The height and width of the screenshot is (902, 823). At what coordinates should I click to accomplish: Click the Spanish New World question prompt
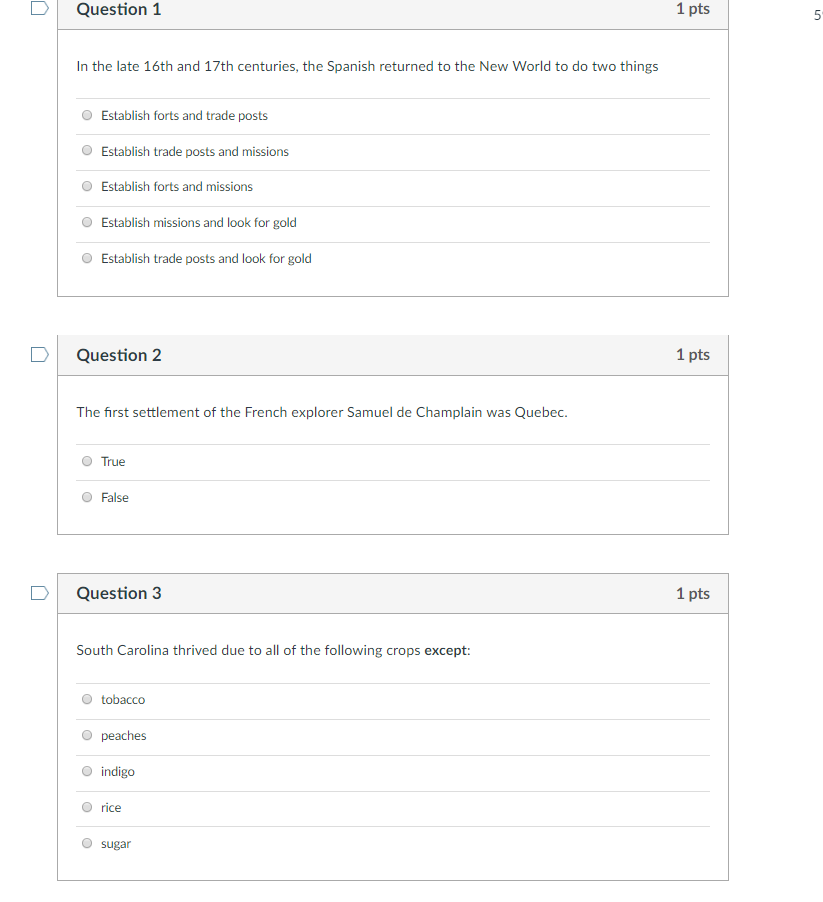[368, 67]
